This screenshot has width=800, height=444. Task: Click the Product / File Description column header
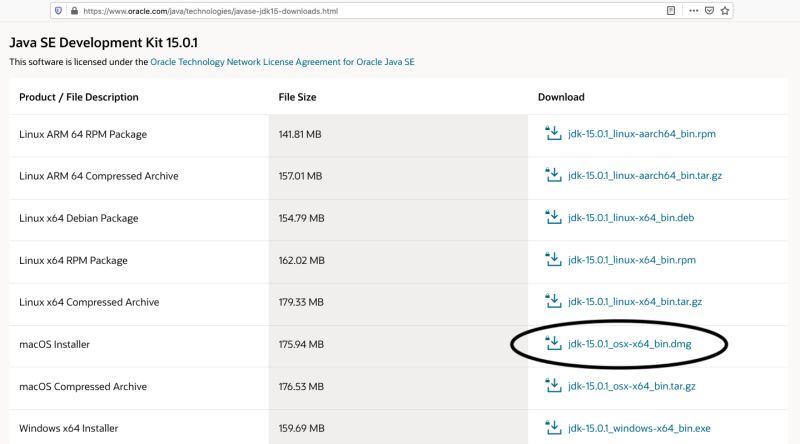tap(79, 97)
